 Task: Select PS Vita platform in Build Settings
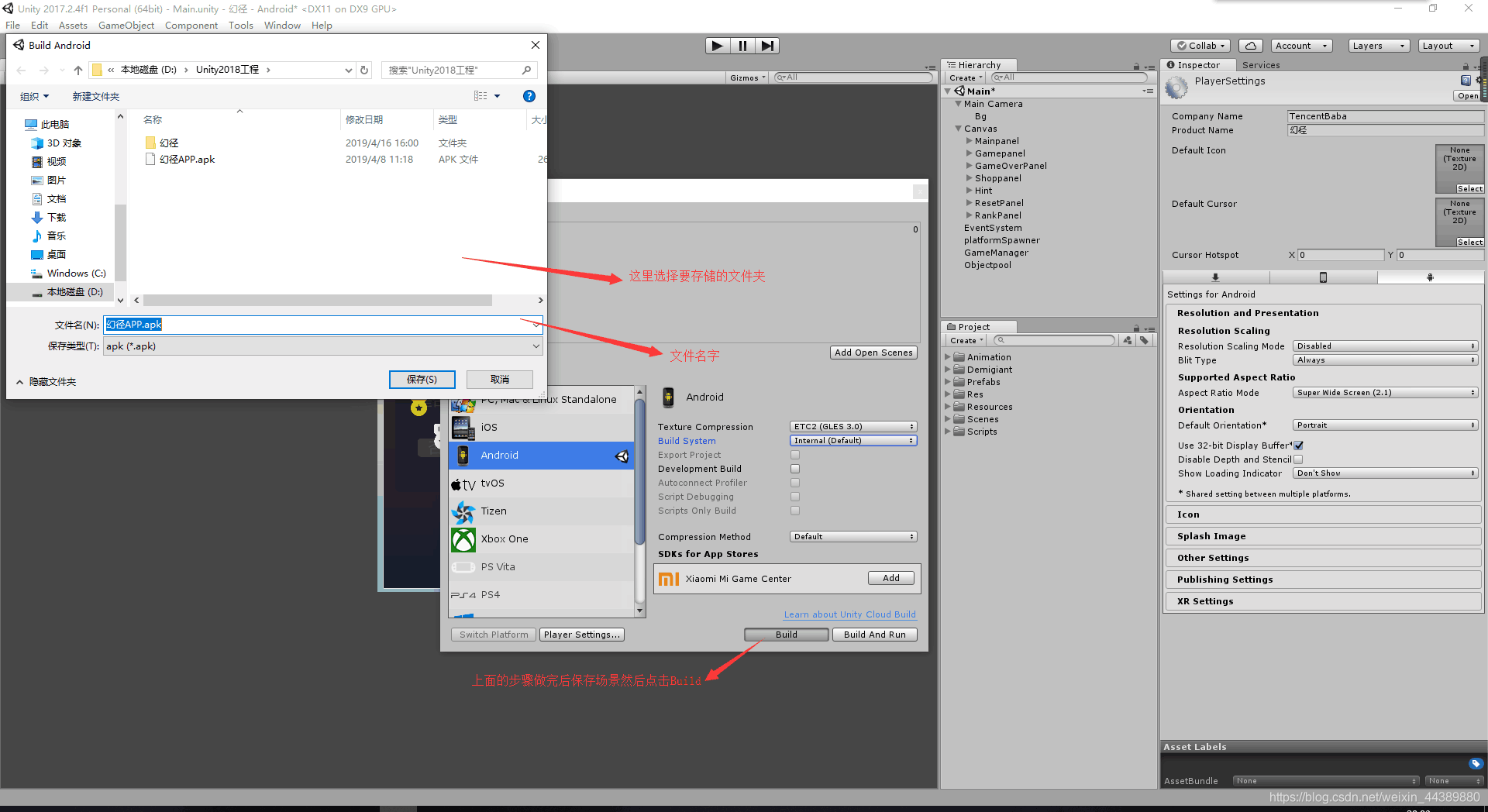pos(542,567)
